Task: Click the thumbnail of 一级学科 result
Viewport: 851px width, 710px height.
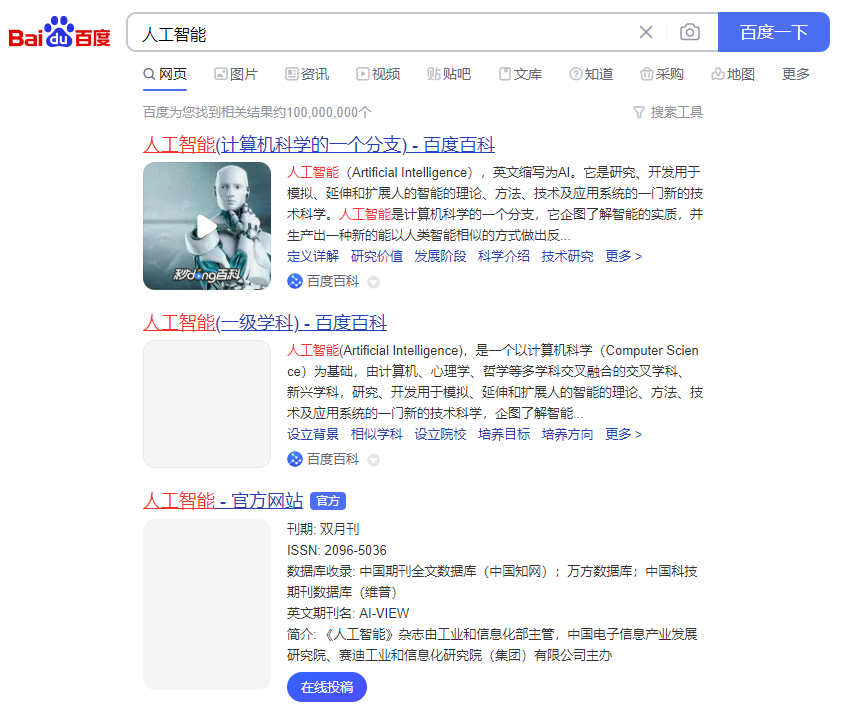Action: 207,404
